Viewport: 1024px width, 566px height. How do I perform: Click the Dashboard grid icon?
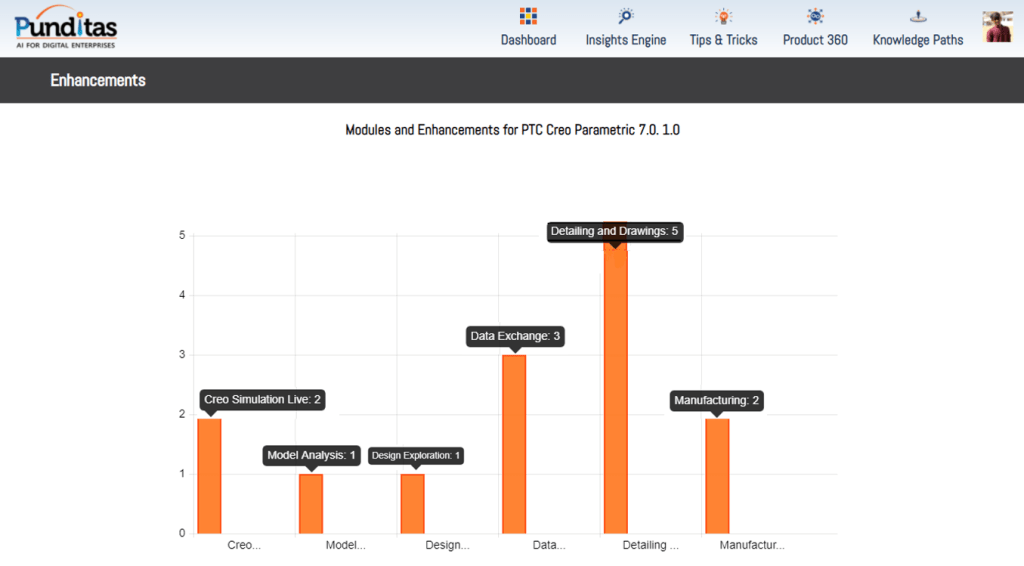coord(528,16)
